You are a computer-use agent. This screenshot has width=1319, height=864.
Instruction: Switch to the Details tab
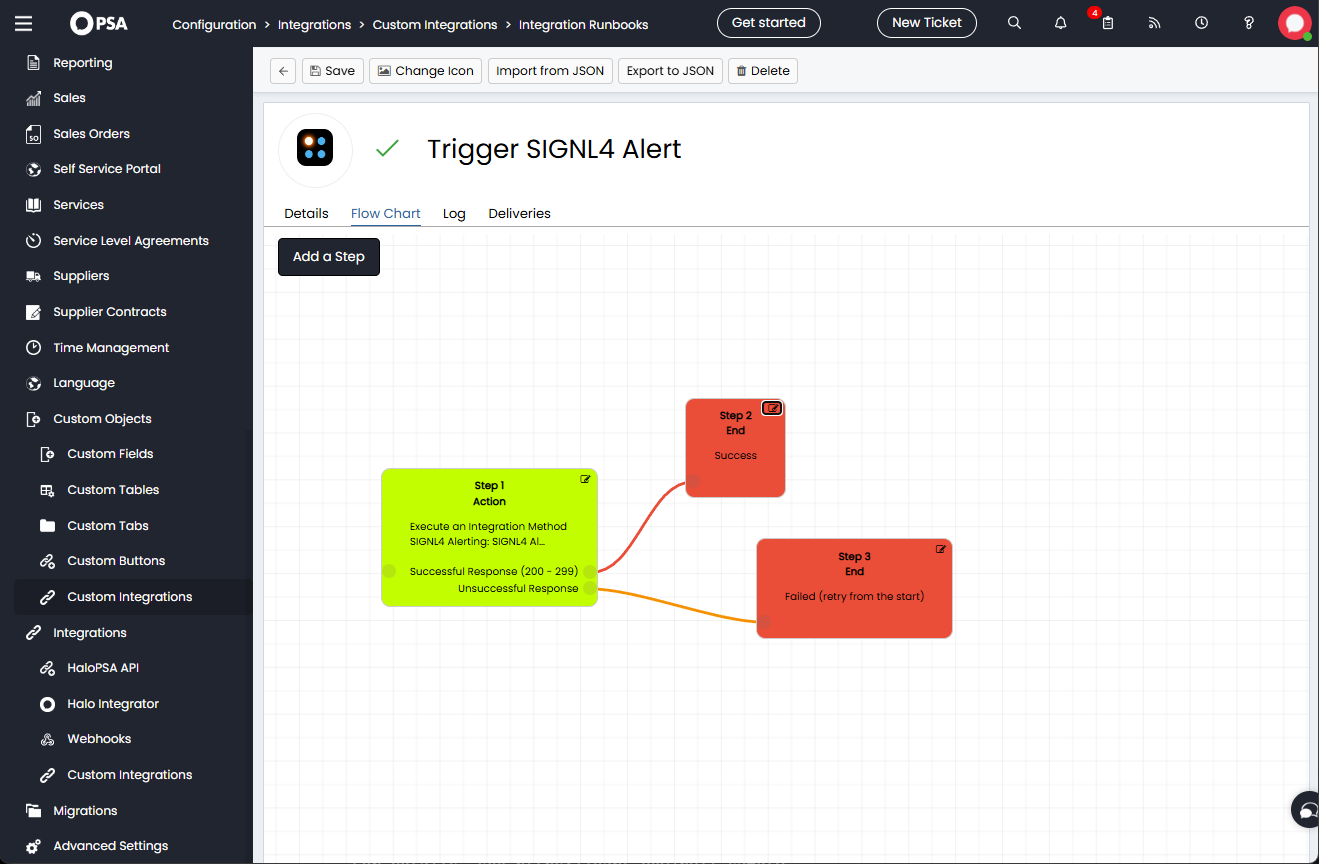[306, 214]
